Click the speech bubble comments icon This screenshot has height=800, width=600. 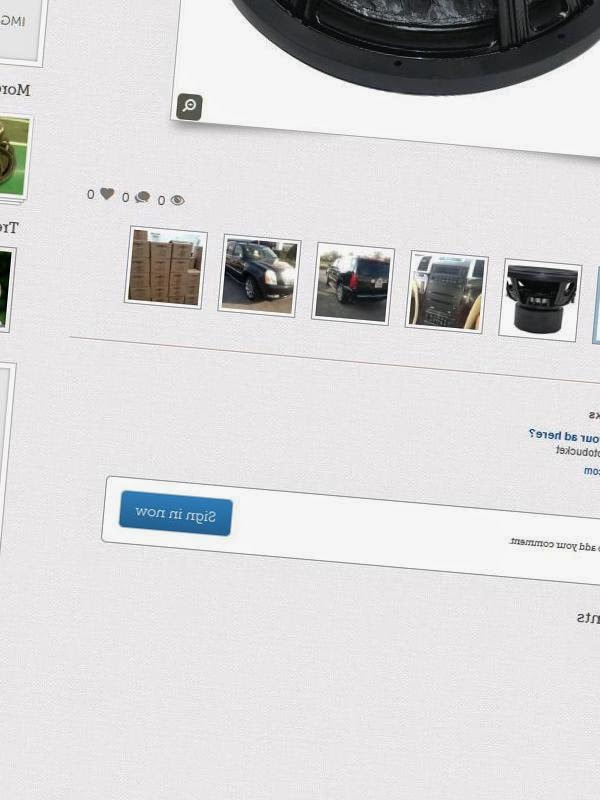click(142, 197)
